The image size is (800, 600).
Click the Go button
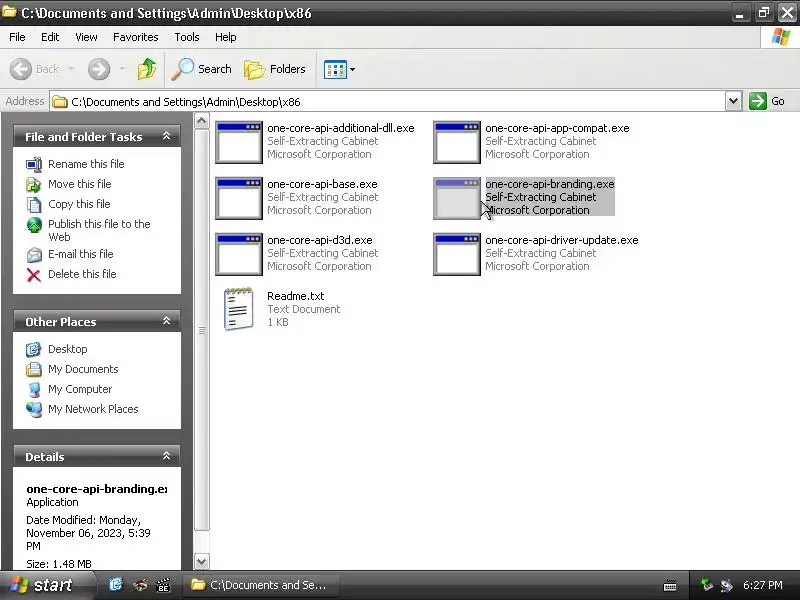pyautogui.click(x=766, y=101)
